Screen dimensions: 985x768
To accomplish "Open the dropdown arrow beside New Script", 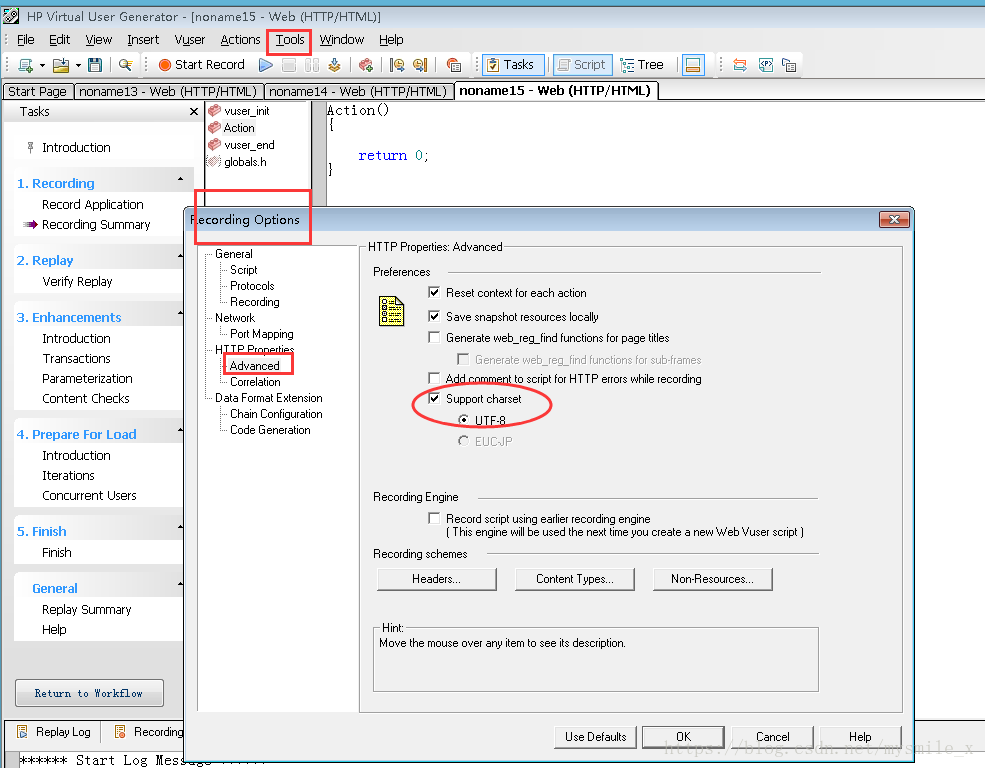I will (x=42, y=65).
